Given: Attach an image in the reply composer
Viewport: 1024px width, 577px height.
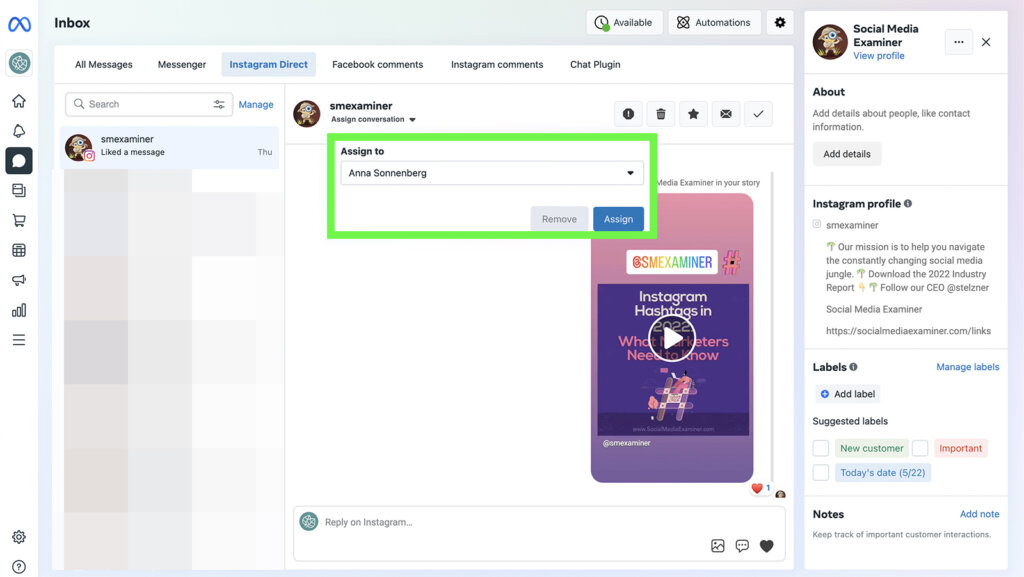Looking at the screenshot, I should pos(717,545).
